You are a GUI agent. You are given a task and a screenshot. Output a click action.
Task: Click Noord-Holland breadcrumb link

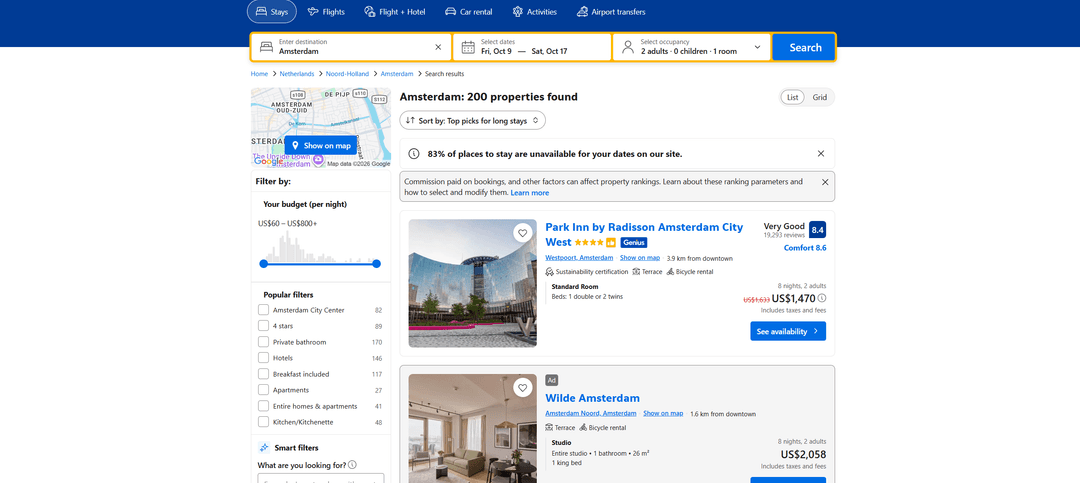pyautogui.click(x=347, y=74)
